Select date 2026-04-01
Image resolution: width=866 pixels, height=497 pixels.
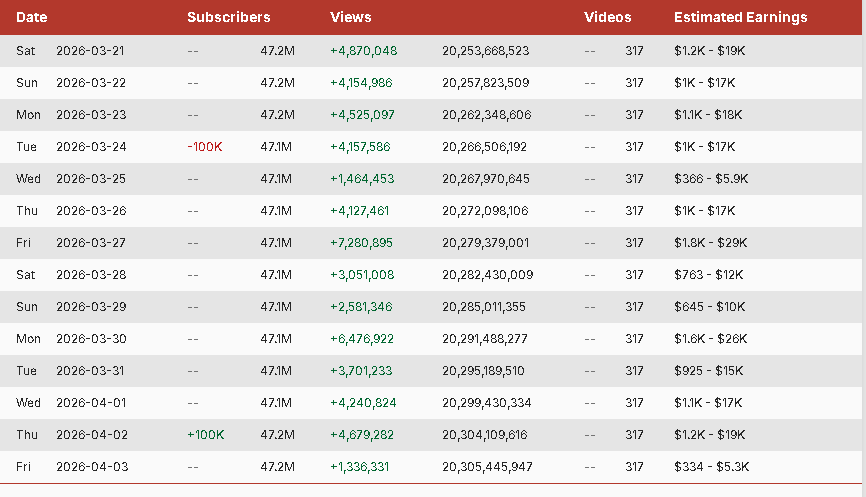point(91,403)
